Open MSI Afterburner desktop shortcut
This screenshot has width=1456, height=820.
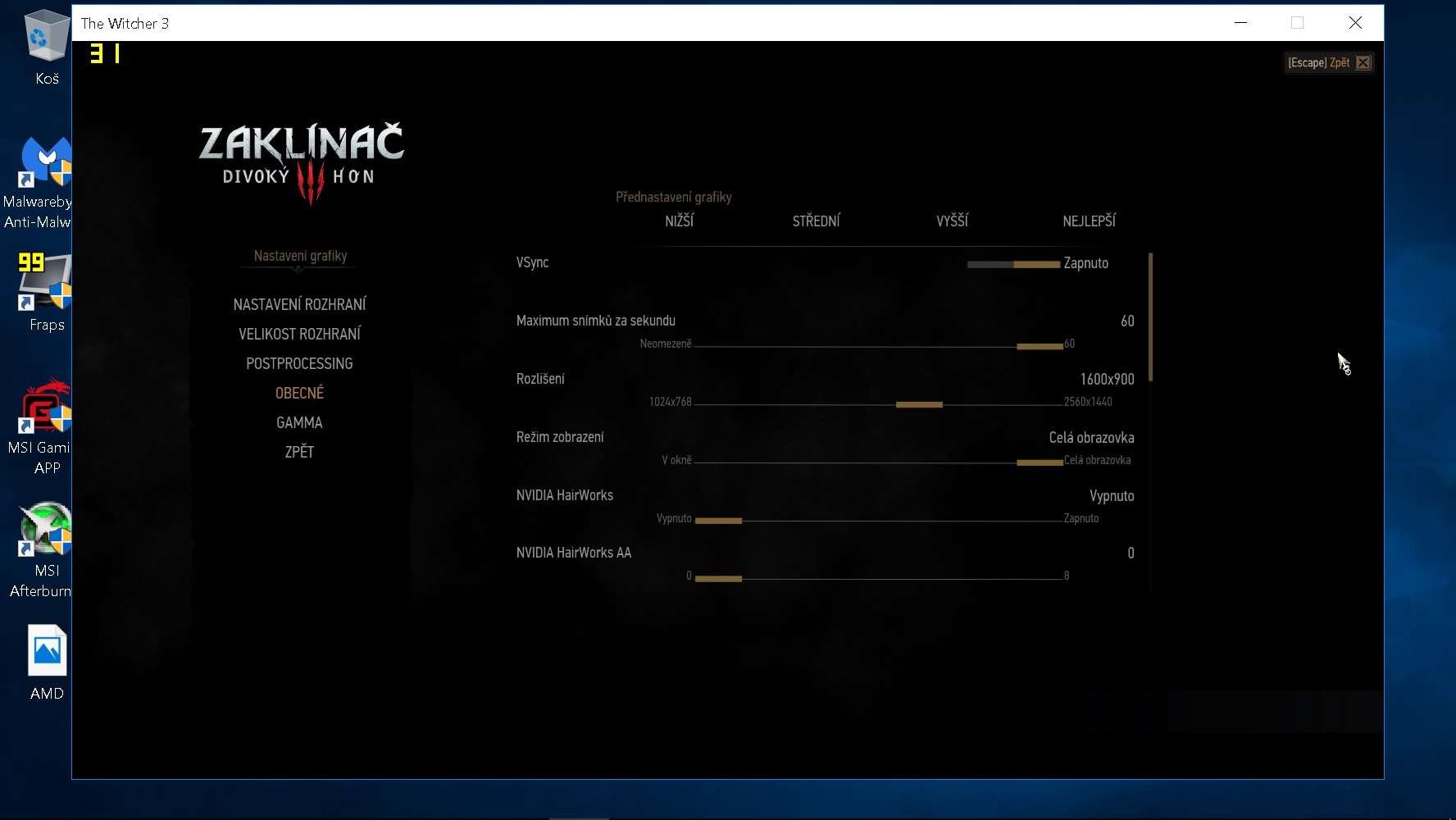(41, 549)
